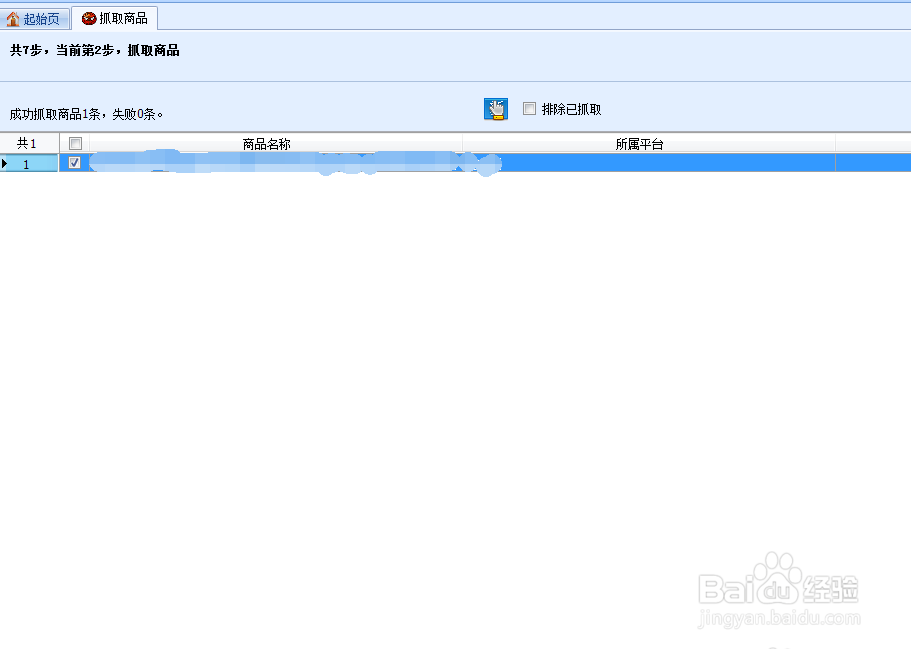Click the blurred product name cell in row 1
911x649 pixels.
(276, 163)
